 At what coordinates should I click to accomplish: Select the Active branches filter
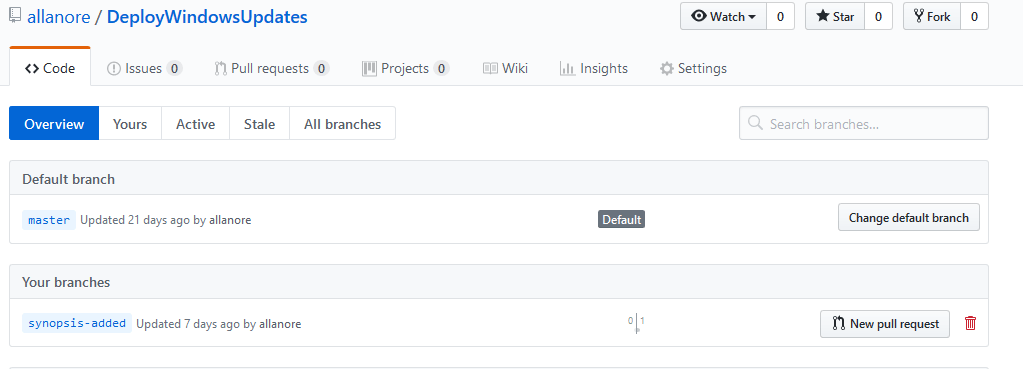coord(196,123)
